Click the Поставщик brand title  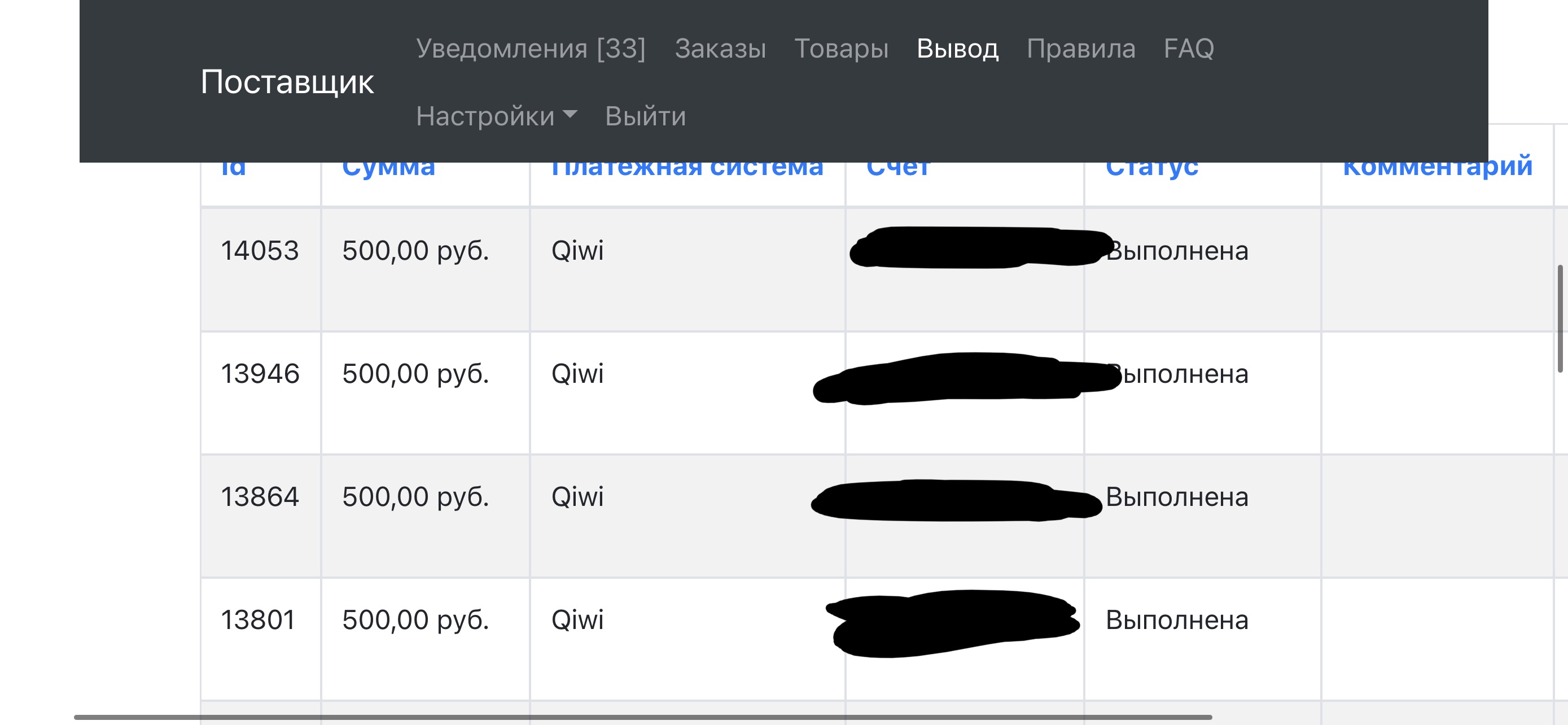(287, 81)
